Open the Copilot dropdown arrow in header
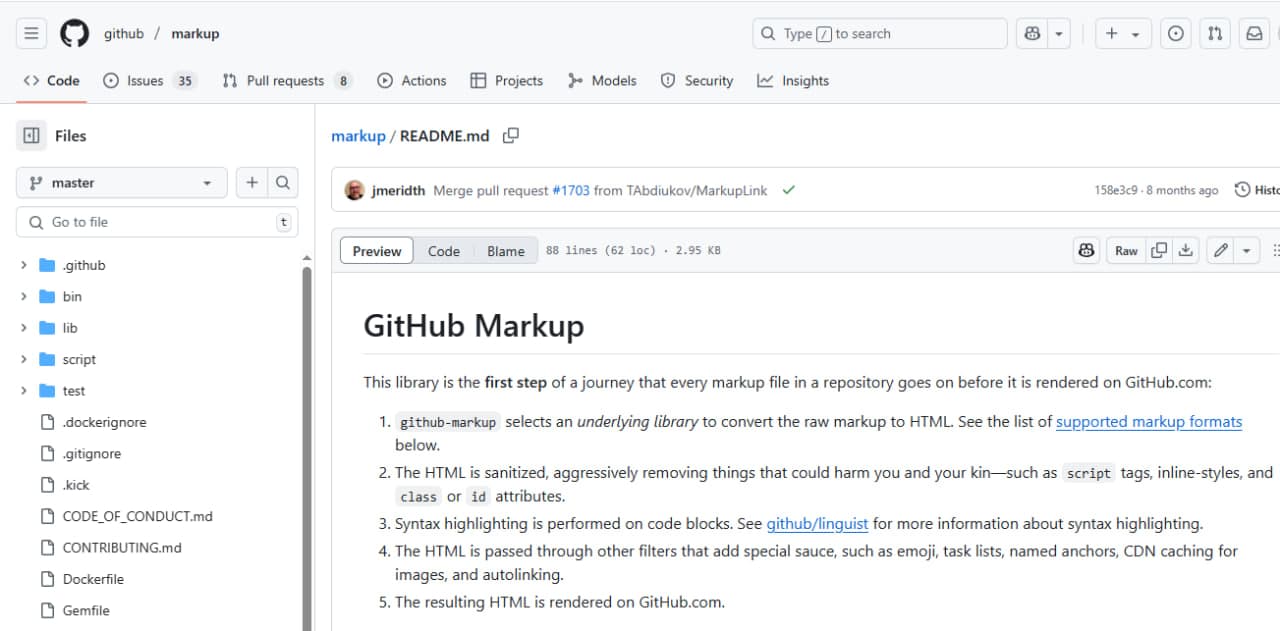 coord(1060,33)
